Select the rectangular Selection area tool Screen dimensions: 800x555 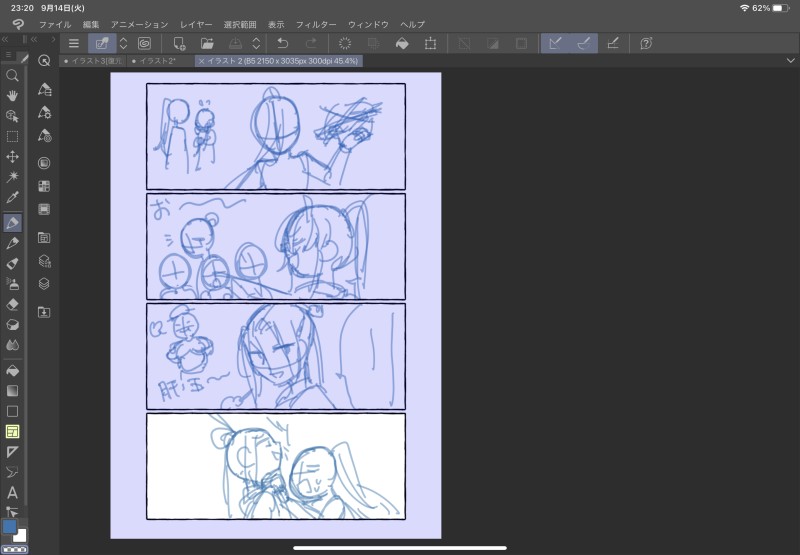(12, 137)
